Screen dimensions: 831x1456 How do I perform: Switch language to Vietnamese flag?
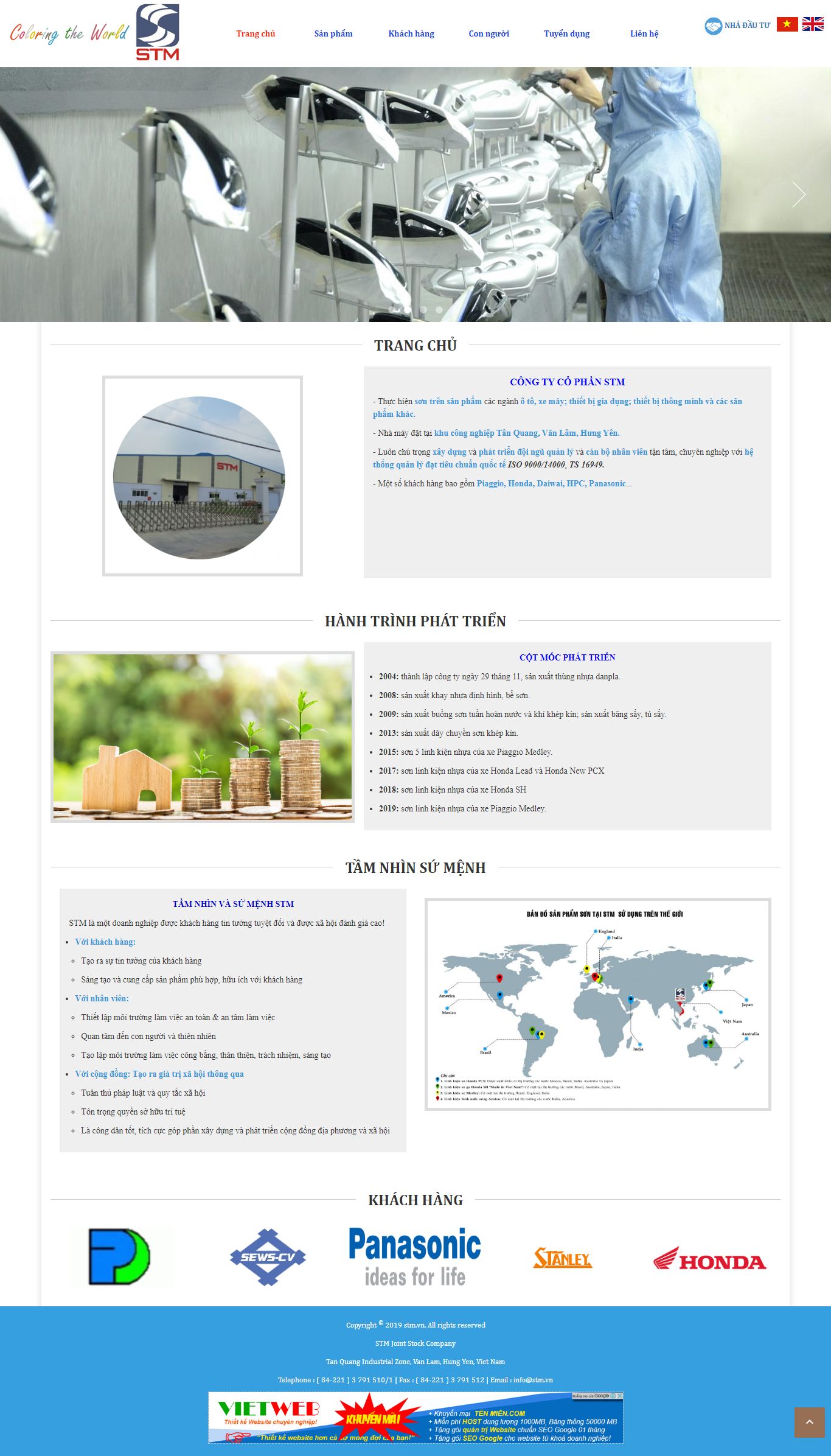tap(787, 24)
